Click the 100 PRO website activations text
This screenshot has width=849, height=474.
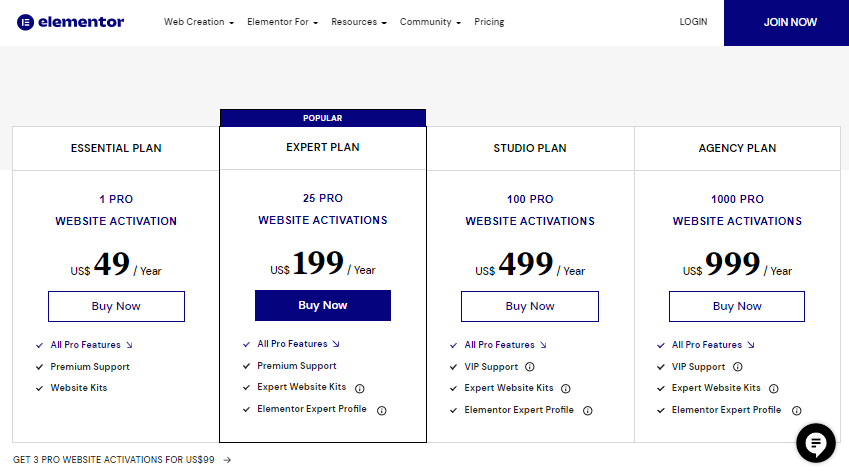[530, 210]
